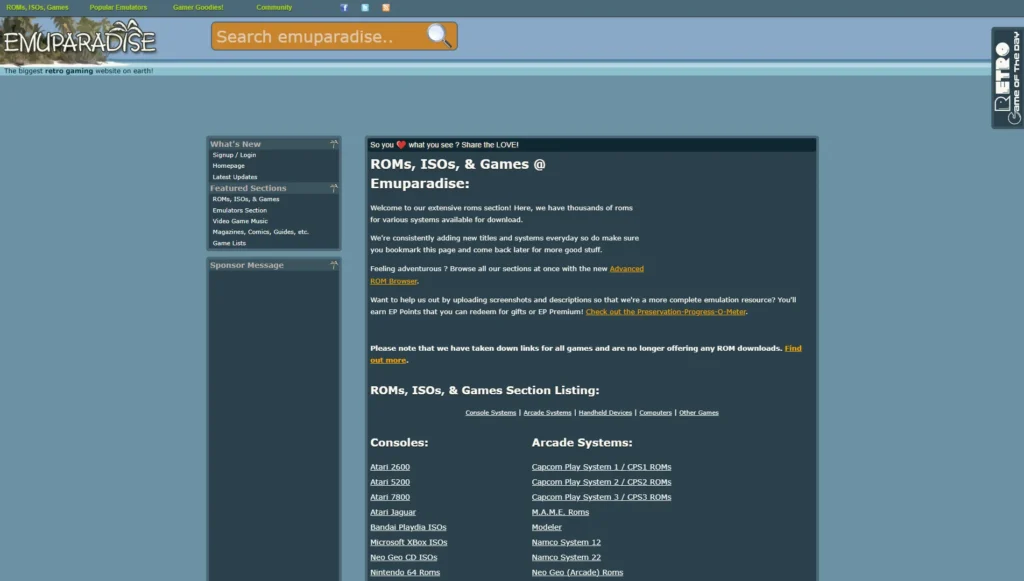The width and height of the screenshot is (1024, 581).
Task: Open the Namco System 22 link
Action: pos(566,557)
